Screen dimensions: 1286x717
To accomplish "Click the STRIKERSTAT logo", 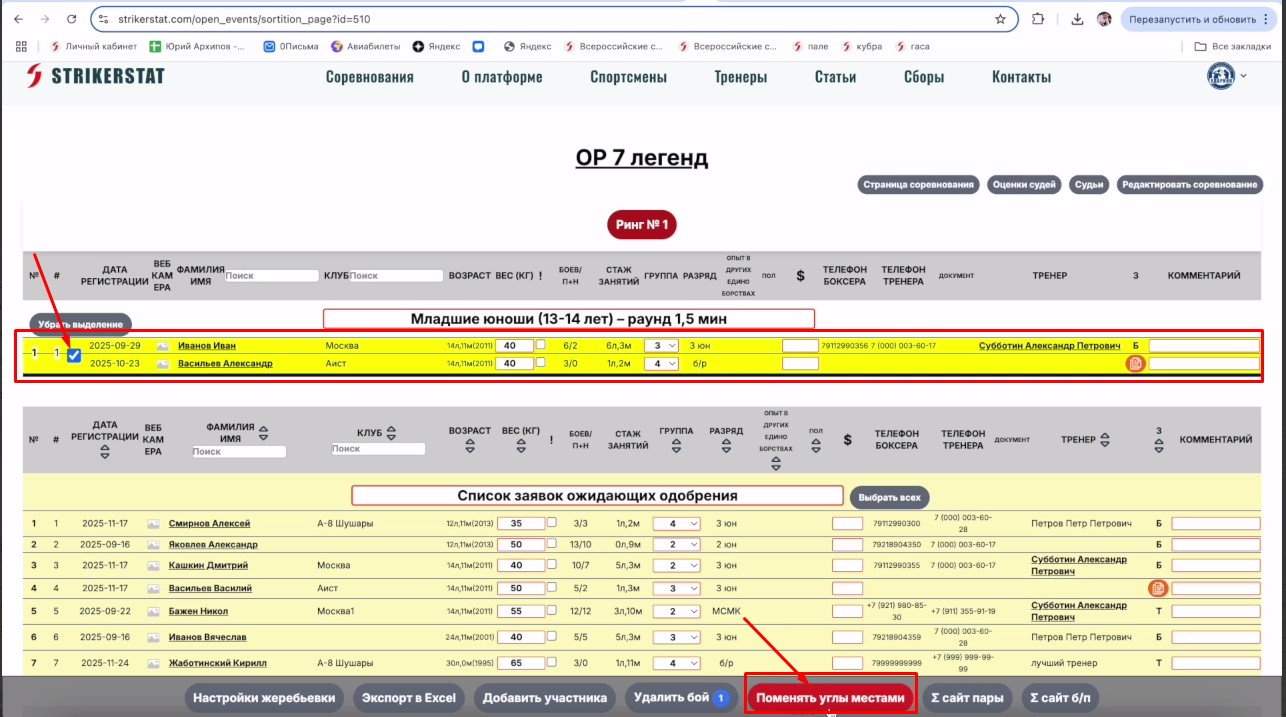I will [96, 76].
